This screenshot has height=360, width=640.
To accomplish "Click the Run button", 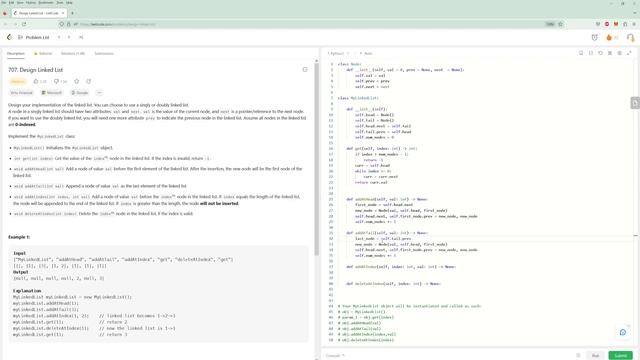I will [x=596, y=356].
